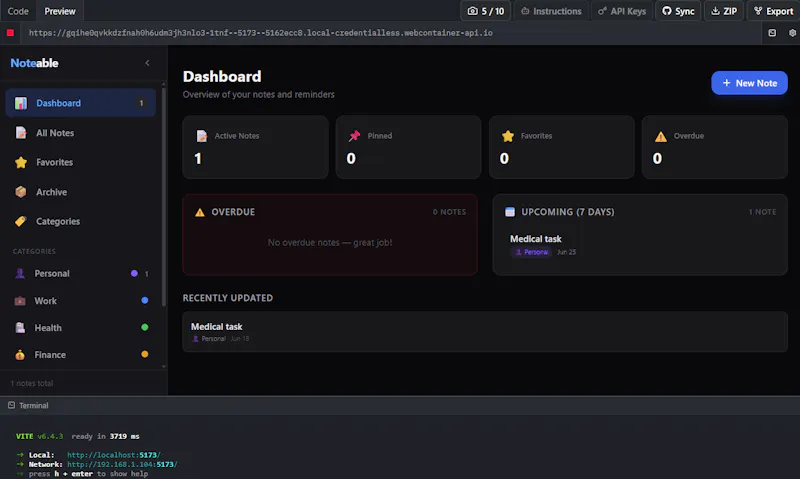Screen dimensions: 800x479
Task: Click the Dashboard badge count 1
Action: [141, 103]
